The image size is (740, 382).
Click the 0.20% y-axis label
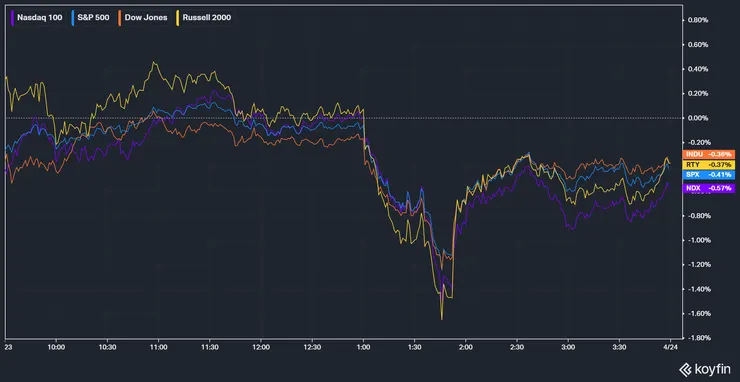point(698,93)
